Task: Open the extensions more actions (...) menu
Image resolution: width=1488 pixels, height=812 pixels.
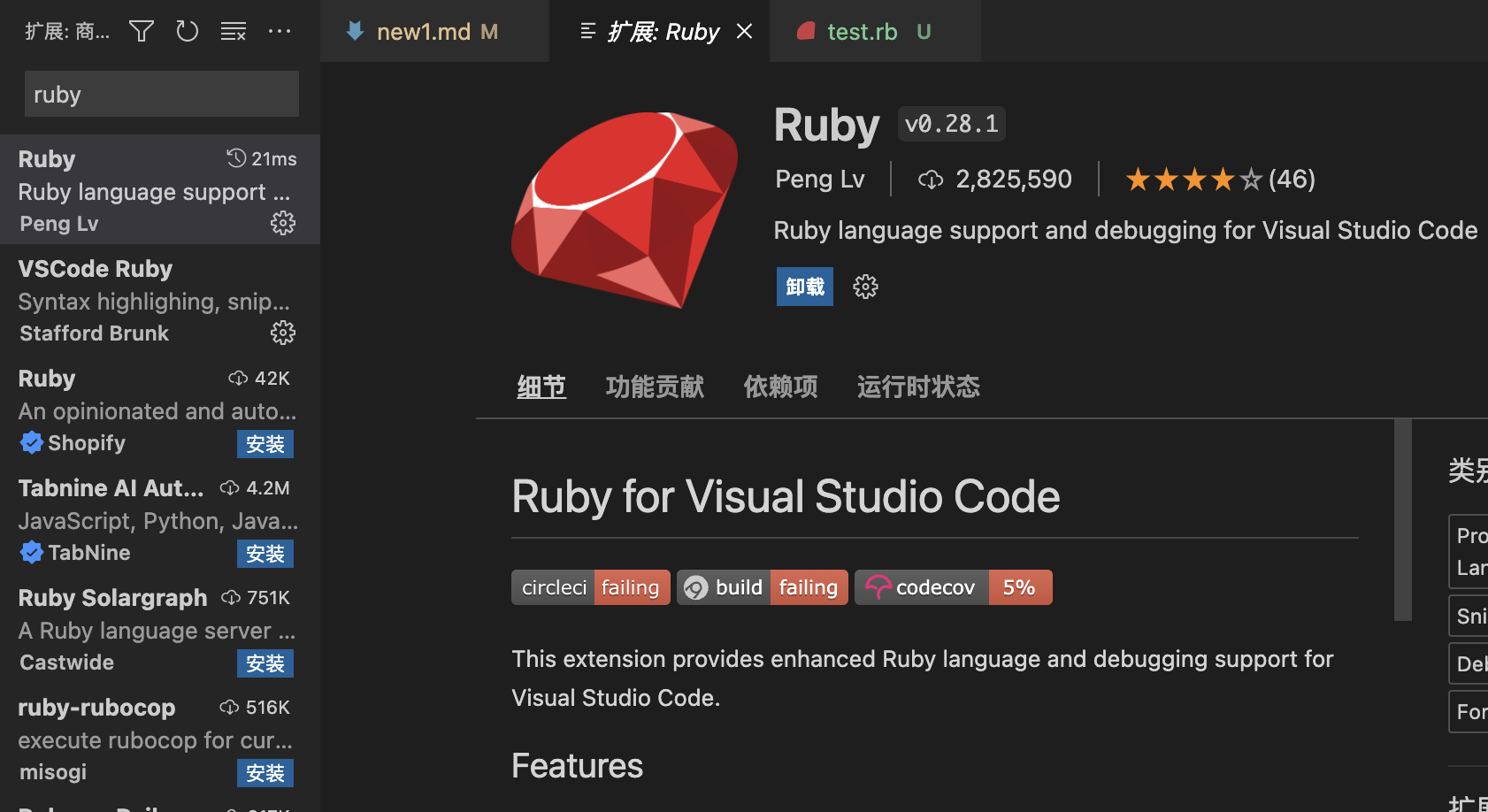Action: [280, 31]
